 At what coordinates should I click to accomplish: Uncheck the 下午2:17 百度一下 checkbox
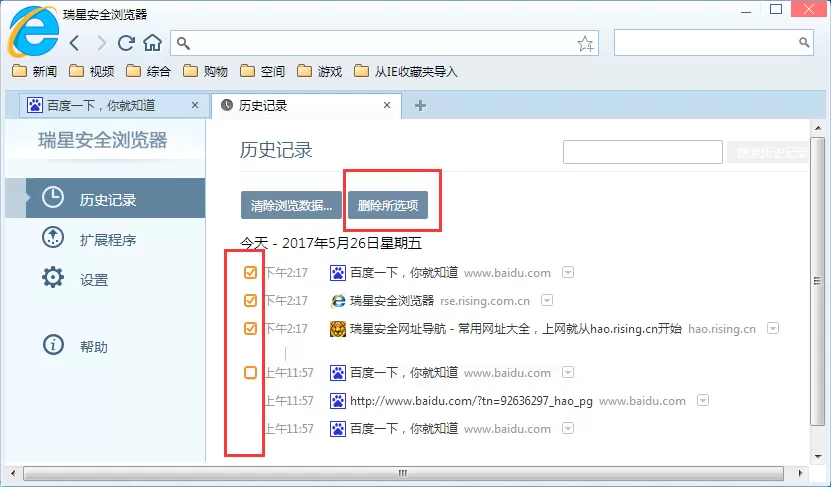coord(250,272)
